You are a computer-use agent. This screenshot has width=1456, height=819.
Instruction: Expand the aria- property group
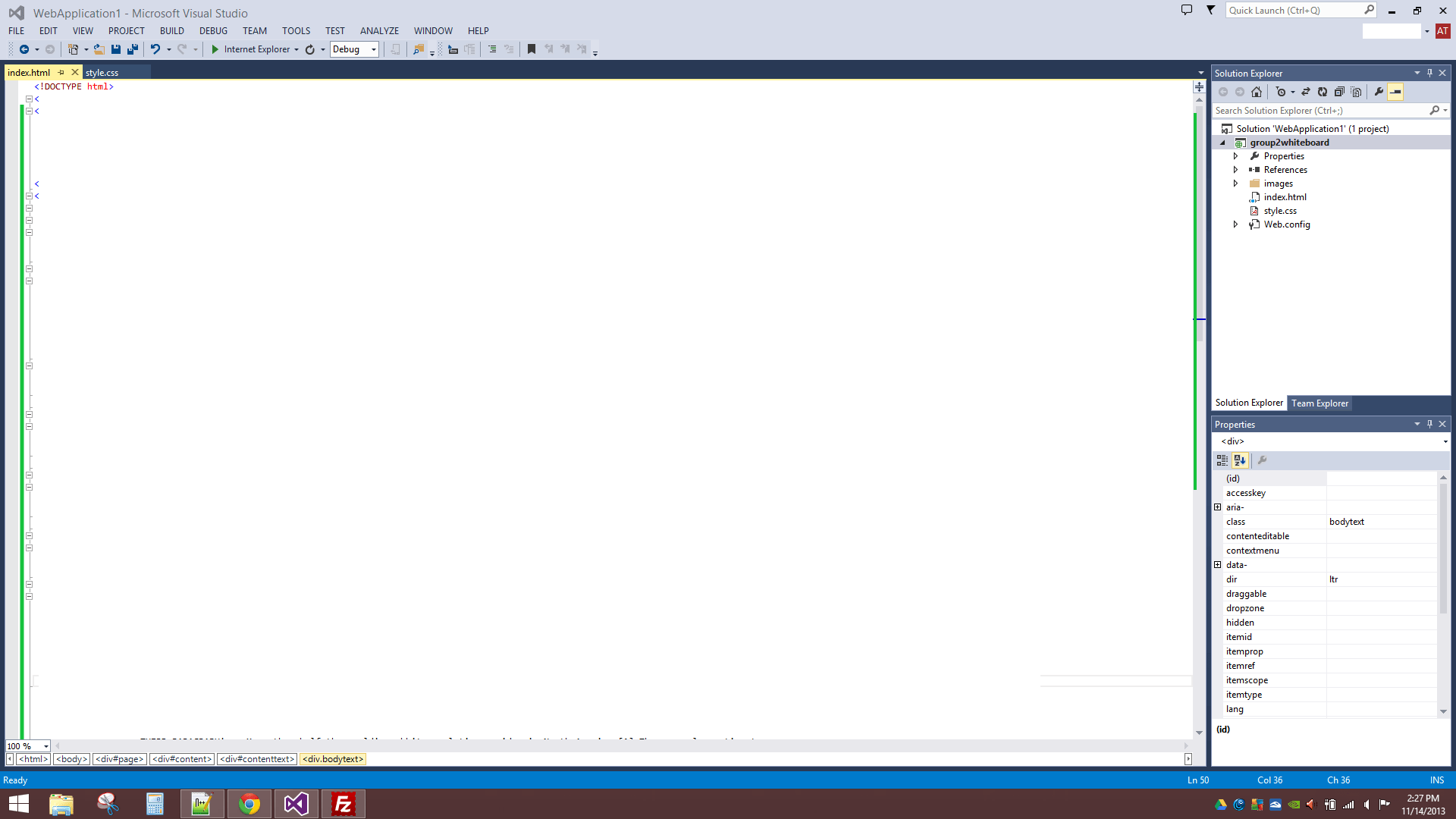1218,507
